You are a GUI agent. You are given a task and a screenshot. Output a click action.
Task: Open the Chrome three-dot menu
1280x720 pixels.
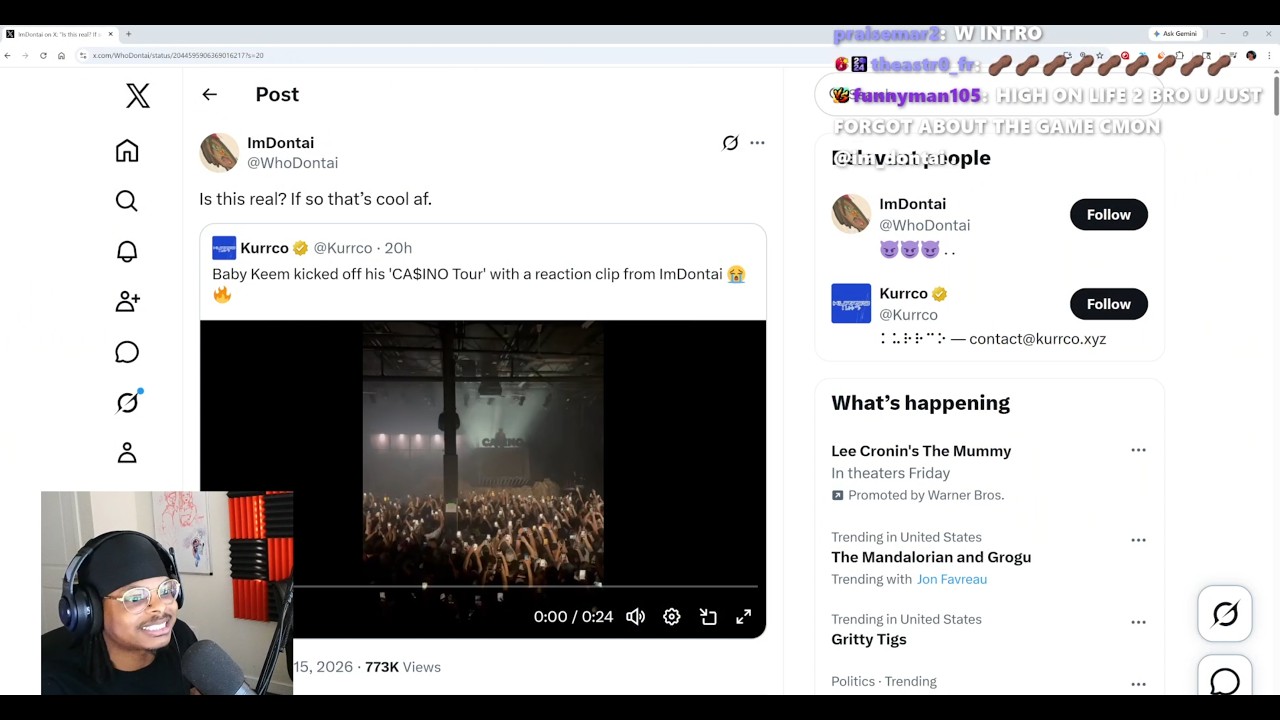[1267, 56]
